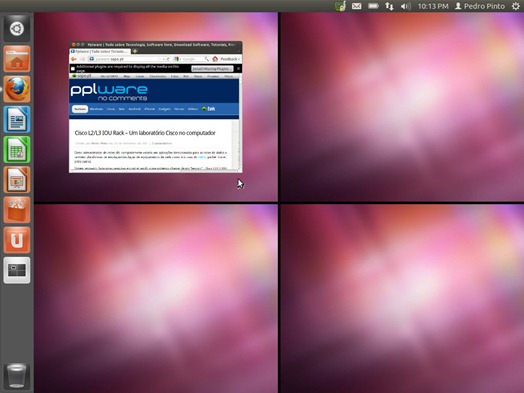The image size is (524, 393).
Task: Open the volume speaker indicator
Action: pyautogui.click(x=405, y=6)
